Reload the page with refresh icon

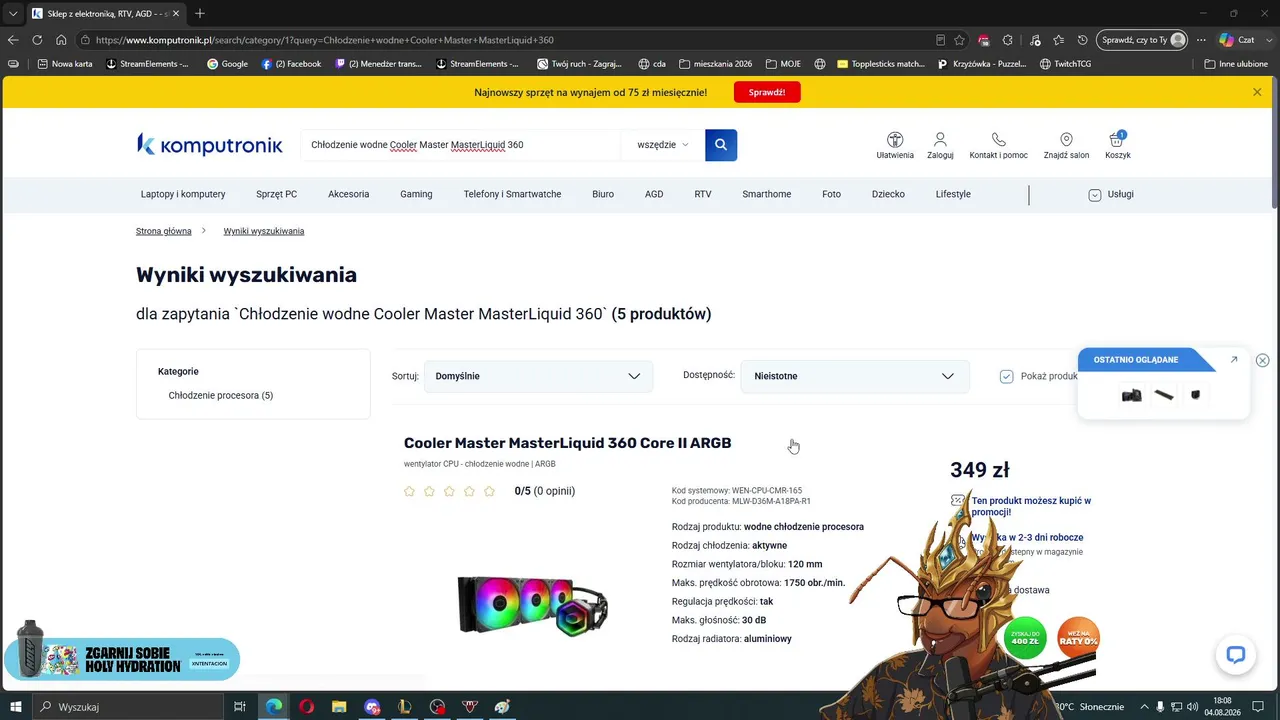pyautogui.click(x=37, y=40)
